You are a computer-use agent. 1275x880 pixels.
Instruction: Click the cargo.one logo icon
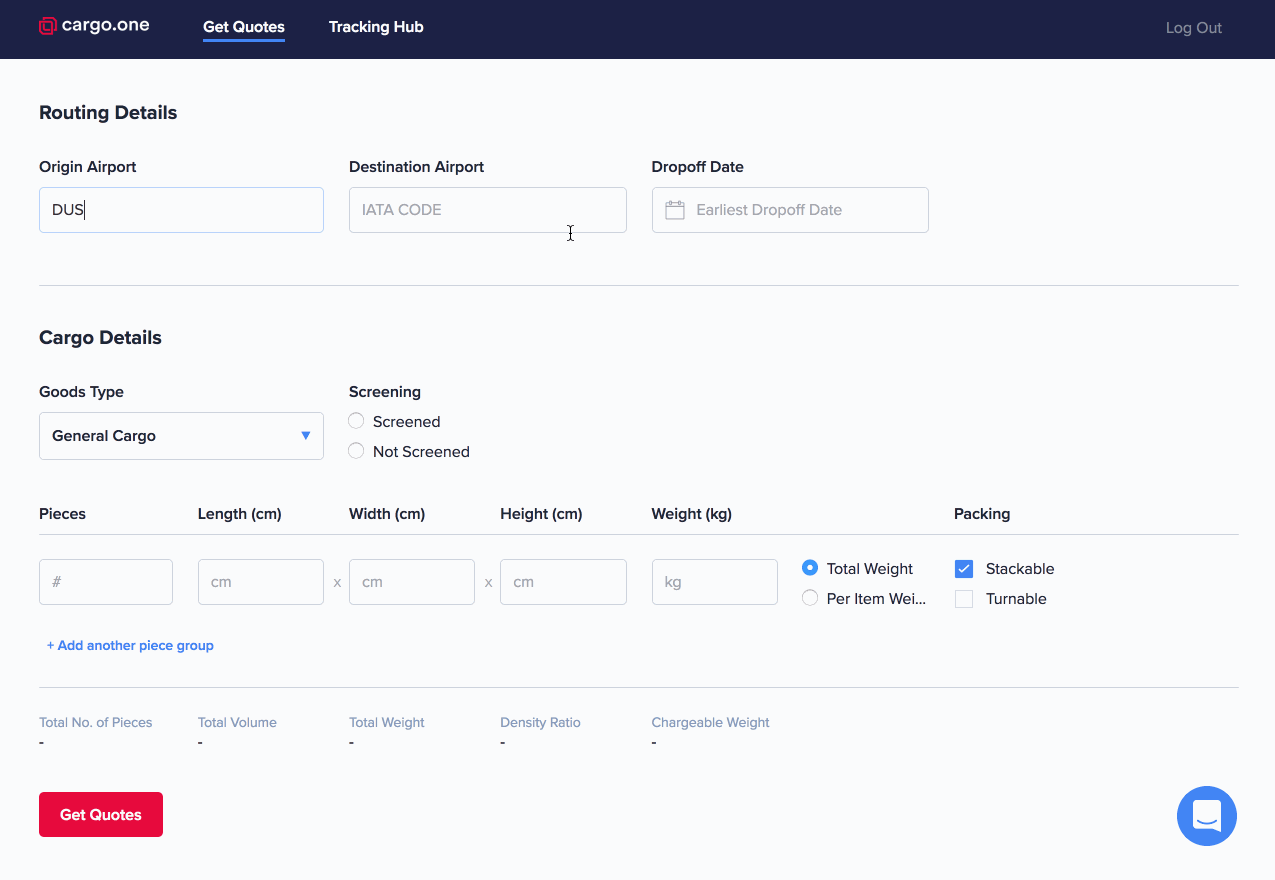point(47,27)
